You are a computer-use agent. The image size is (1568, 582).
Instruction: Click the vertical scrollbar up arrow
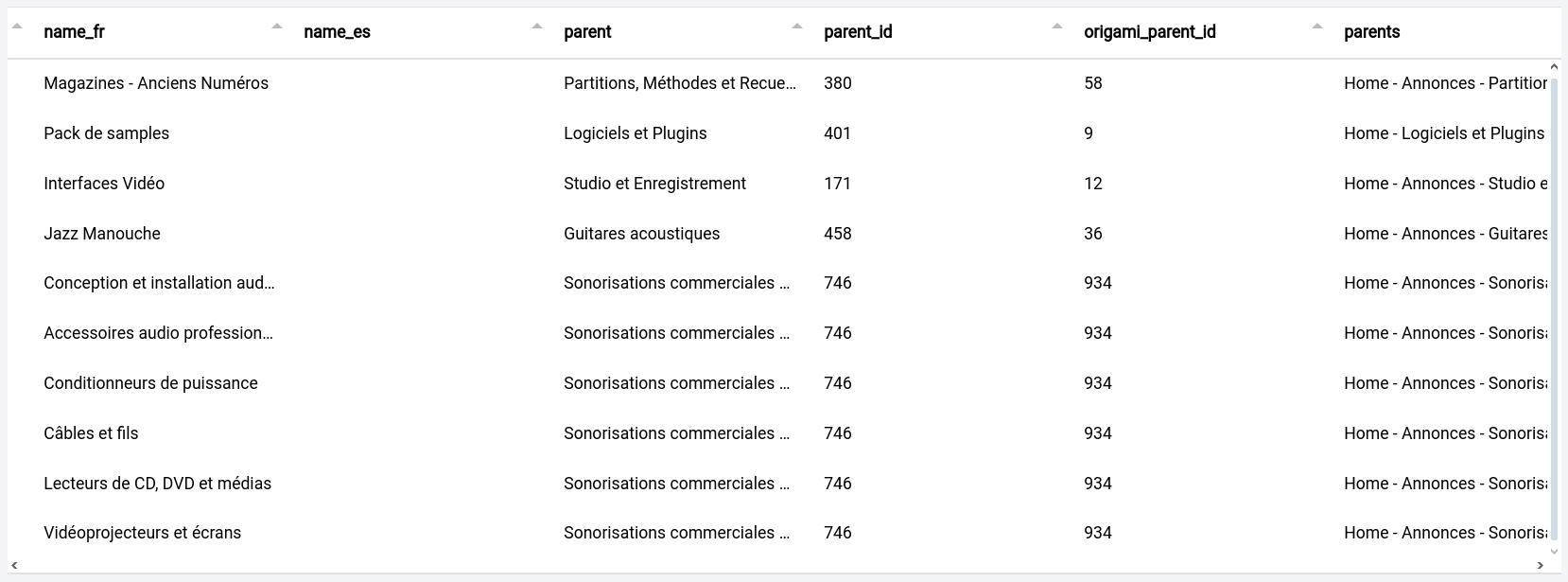tap(1553, 67)
